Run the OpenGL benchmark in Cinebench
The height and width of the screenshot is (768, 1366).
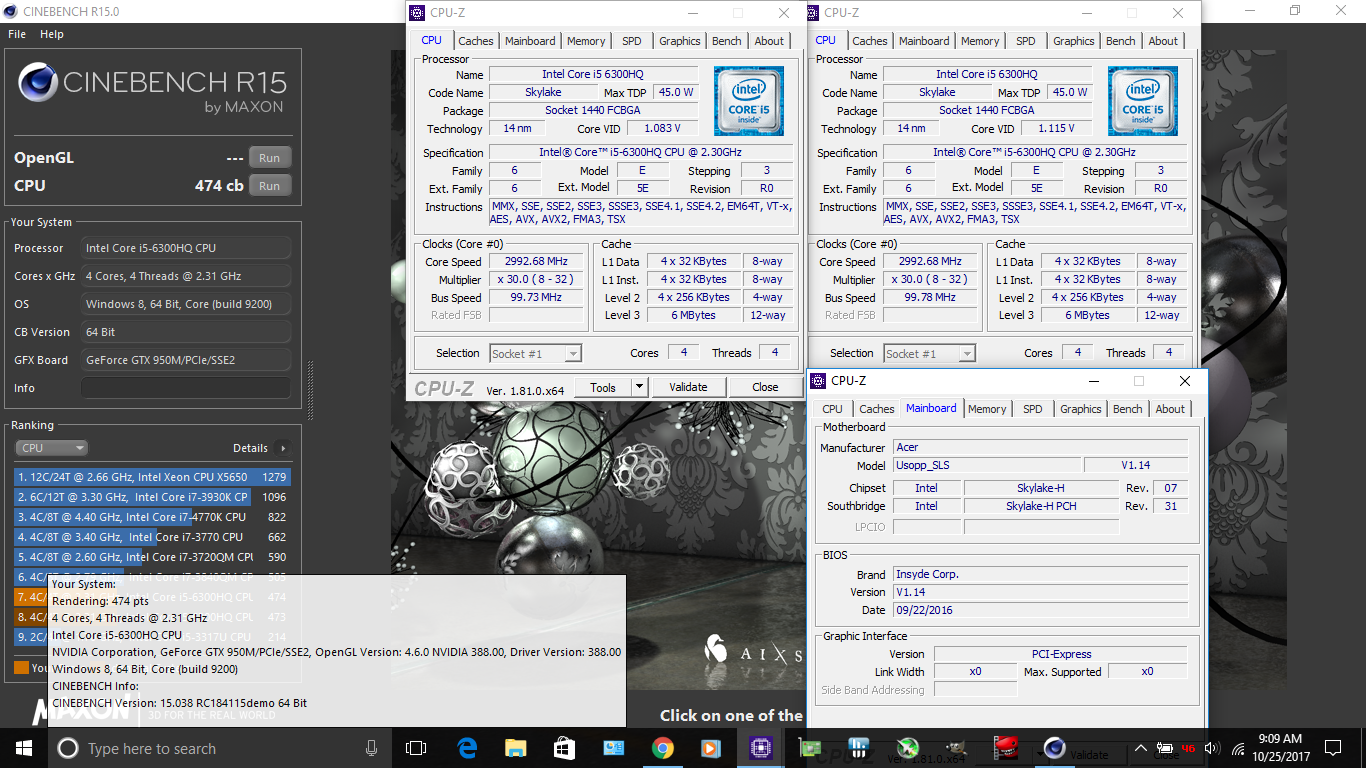(270, 158)
